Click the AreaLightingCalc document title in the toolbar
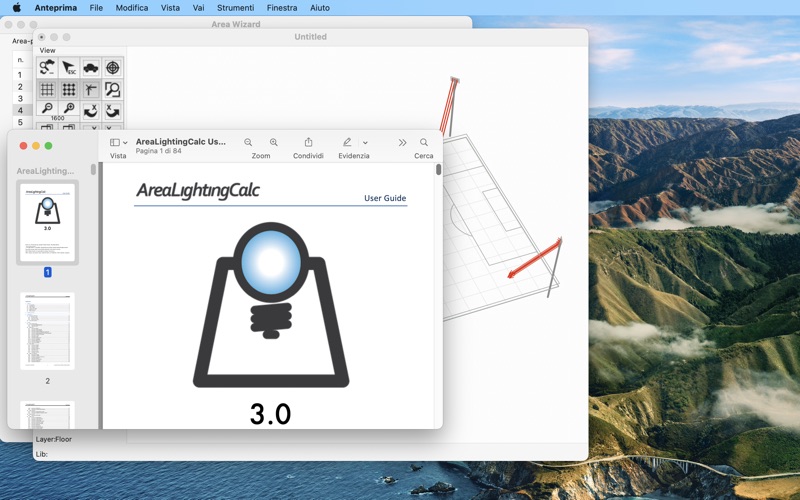Viewport: 800px width, 500px height. click(x=181, y=141)
